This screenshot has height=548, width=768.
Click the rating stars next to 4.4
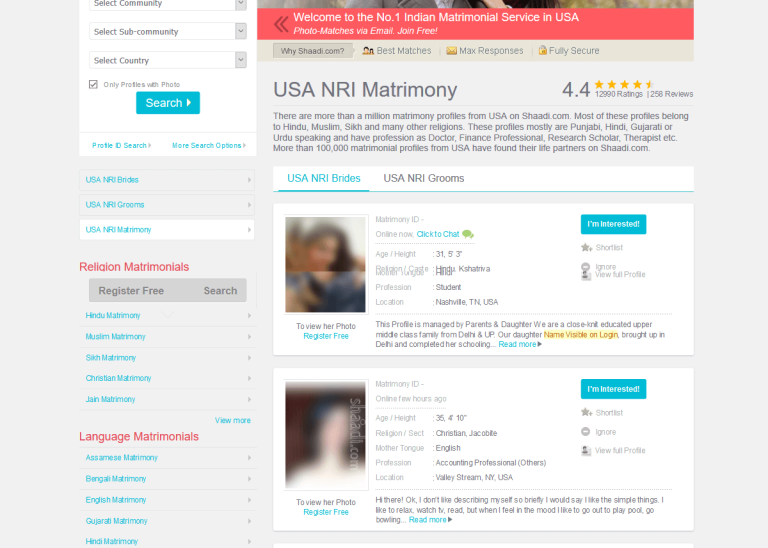(624, 84)
